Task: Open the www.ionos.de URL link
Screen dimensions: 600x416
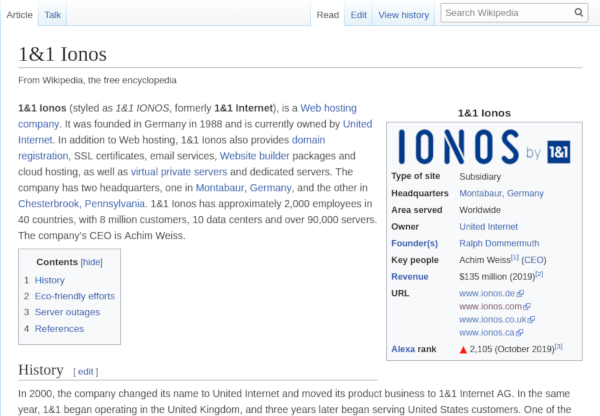Action: coord(487,294)
